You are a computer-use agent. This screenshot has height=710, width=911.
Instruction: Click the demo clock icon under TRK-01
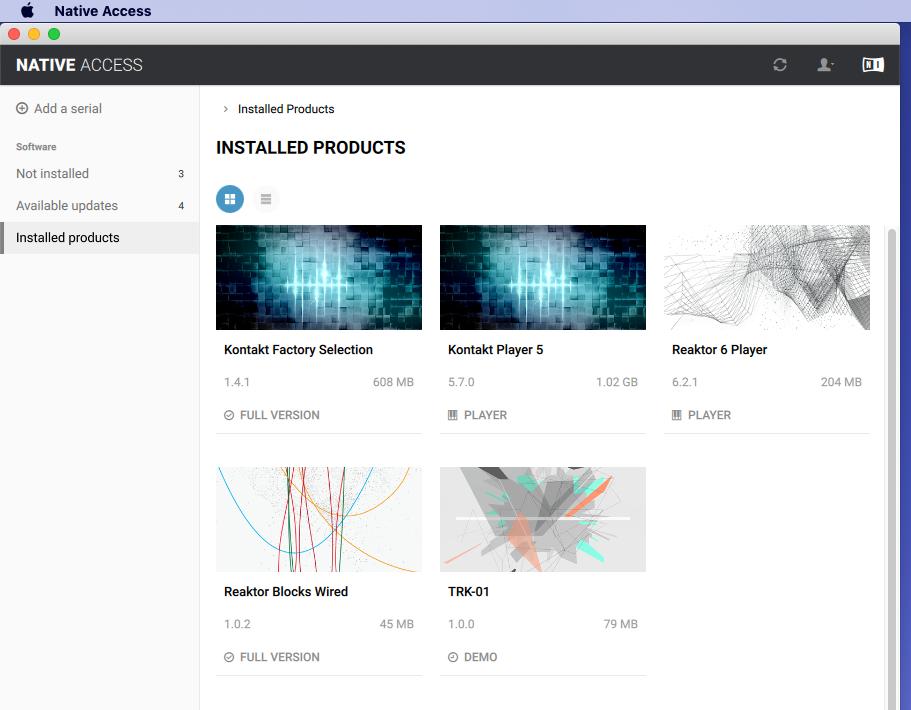(x=453, y=657)
